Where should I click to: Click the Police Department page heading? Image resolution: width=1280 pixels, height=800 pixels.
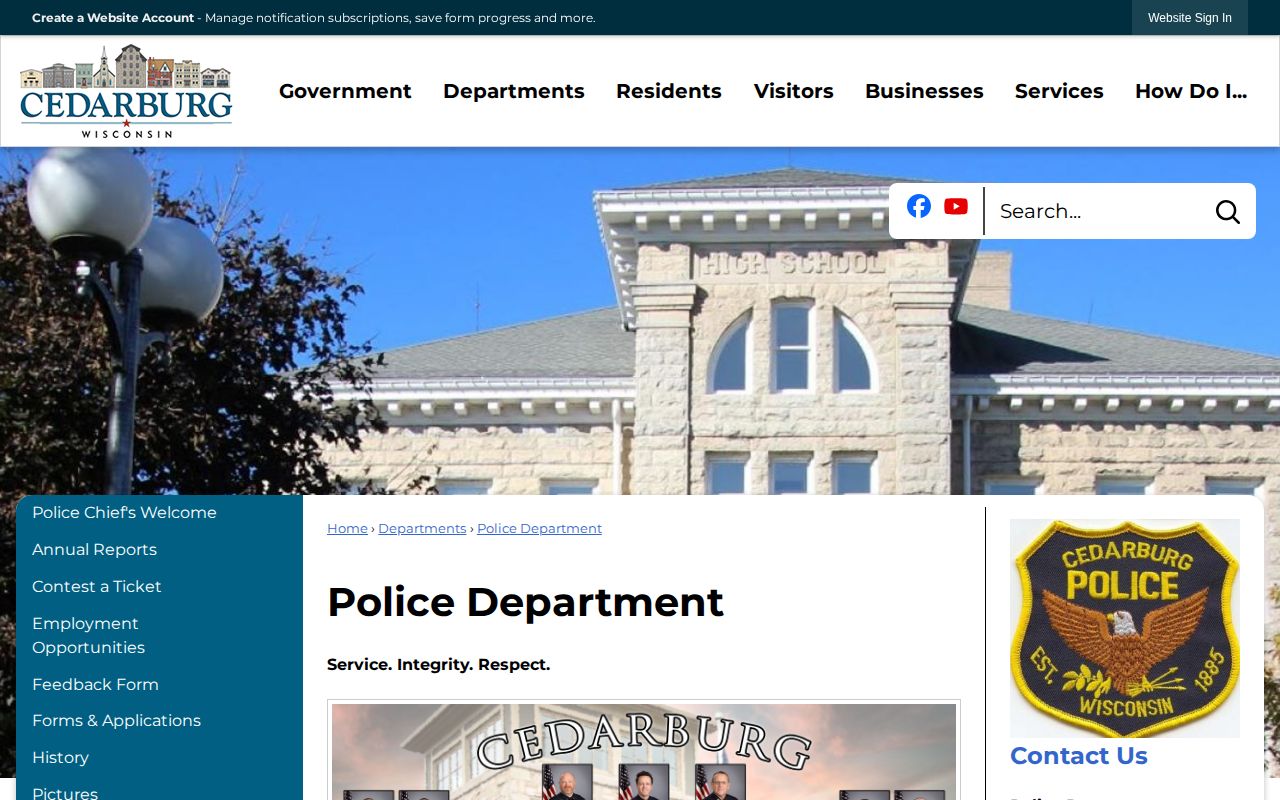coord(525,602)
